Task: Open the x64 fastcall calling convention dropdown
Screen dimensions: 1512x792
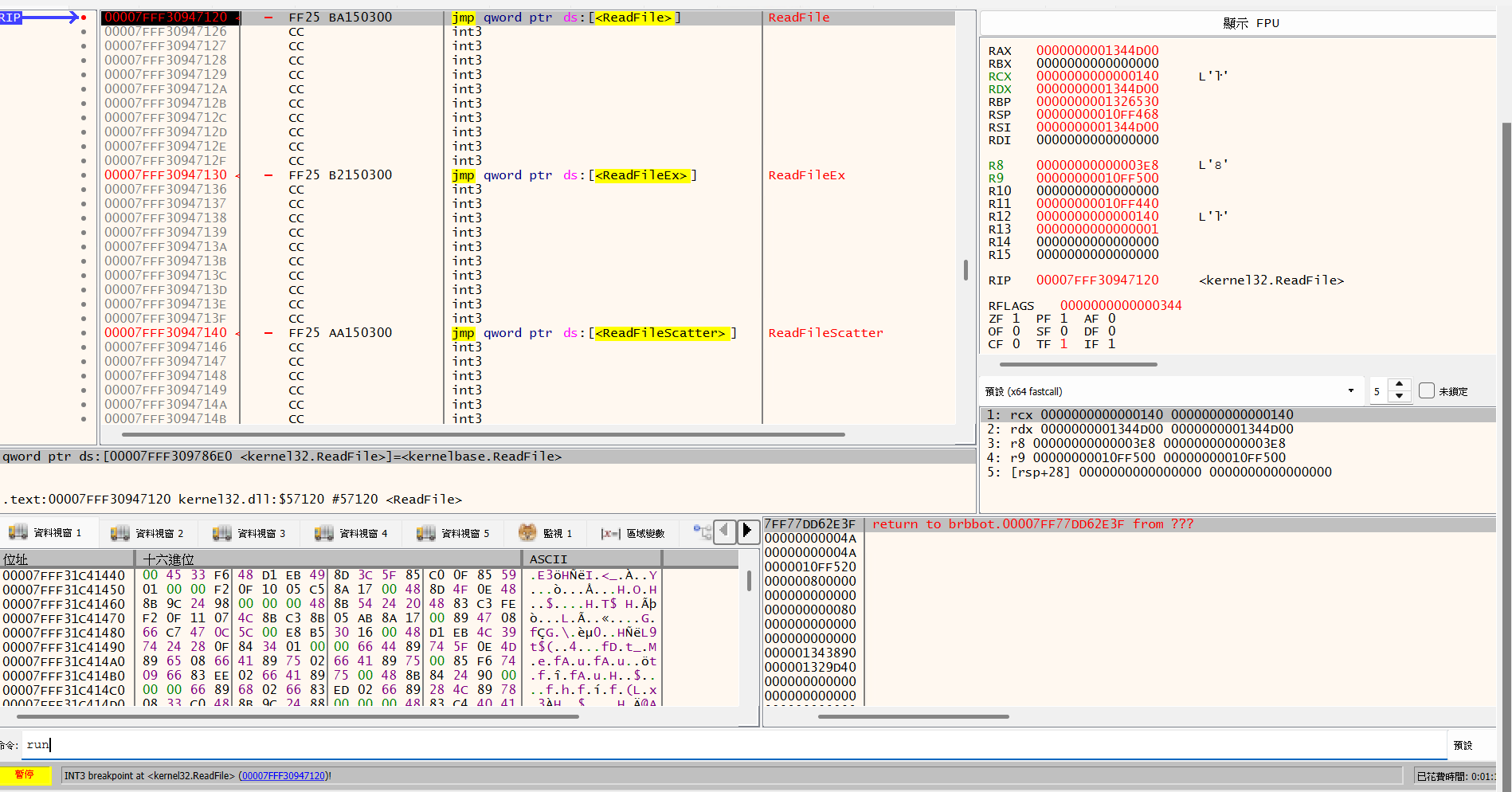Action: [x=1350, y=390]
